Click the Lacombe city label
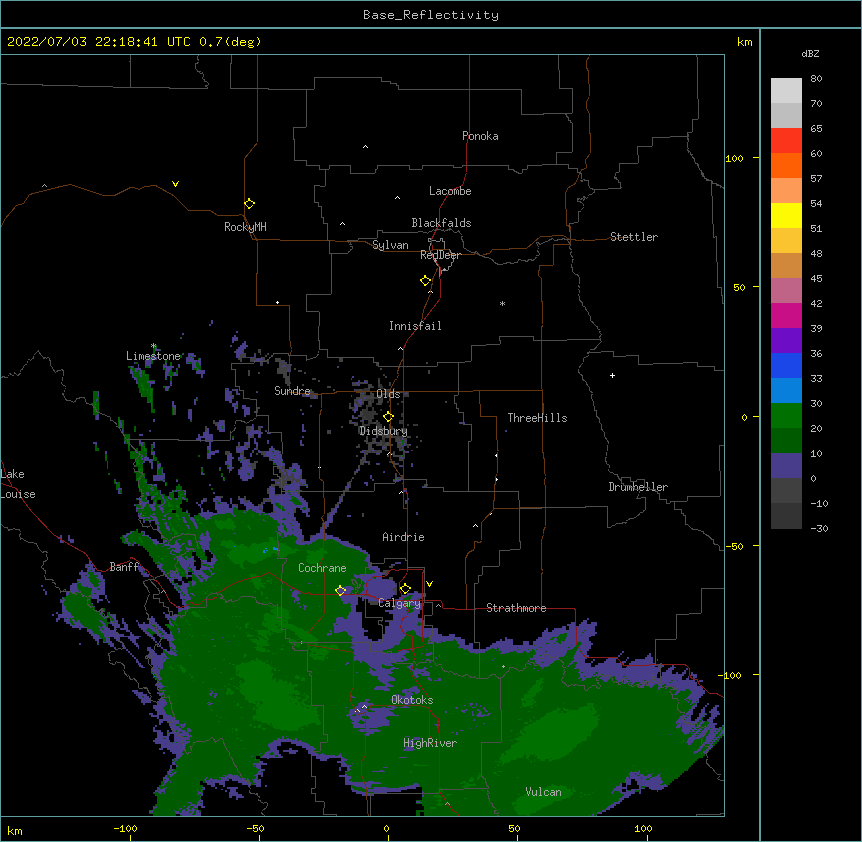The width and height of the screenshot is (862, 842). click(x=450, y=191)
